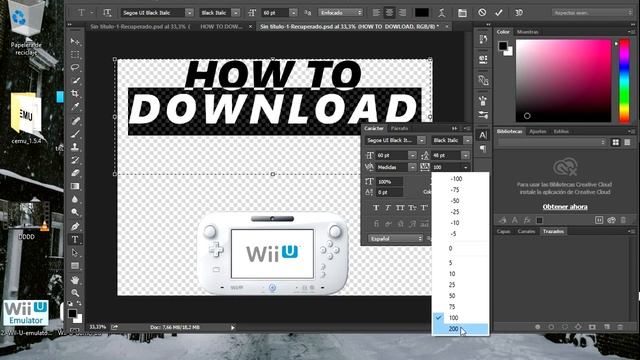Switch Libraries to list view
The width and height of the screenshot is (640, 360).
[x=627, y=142]
